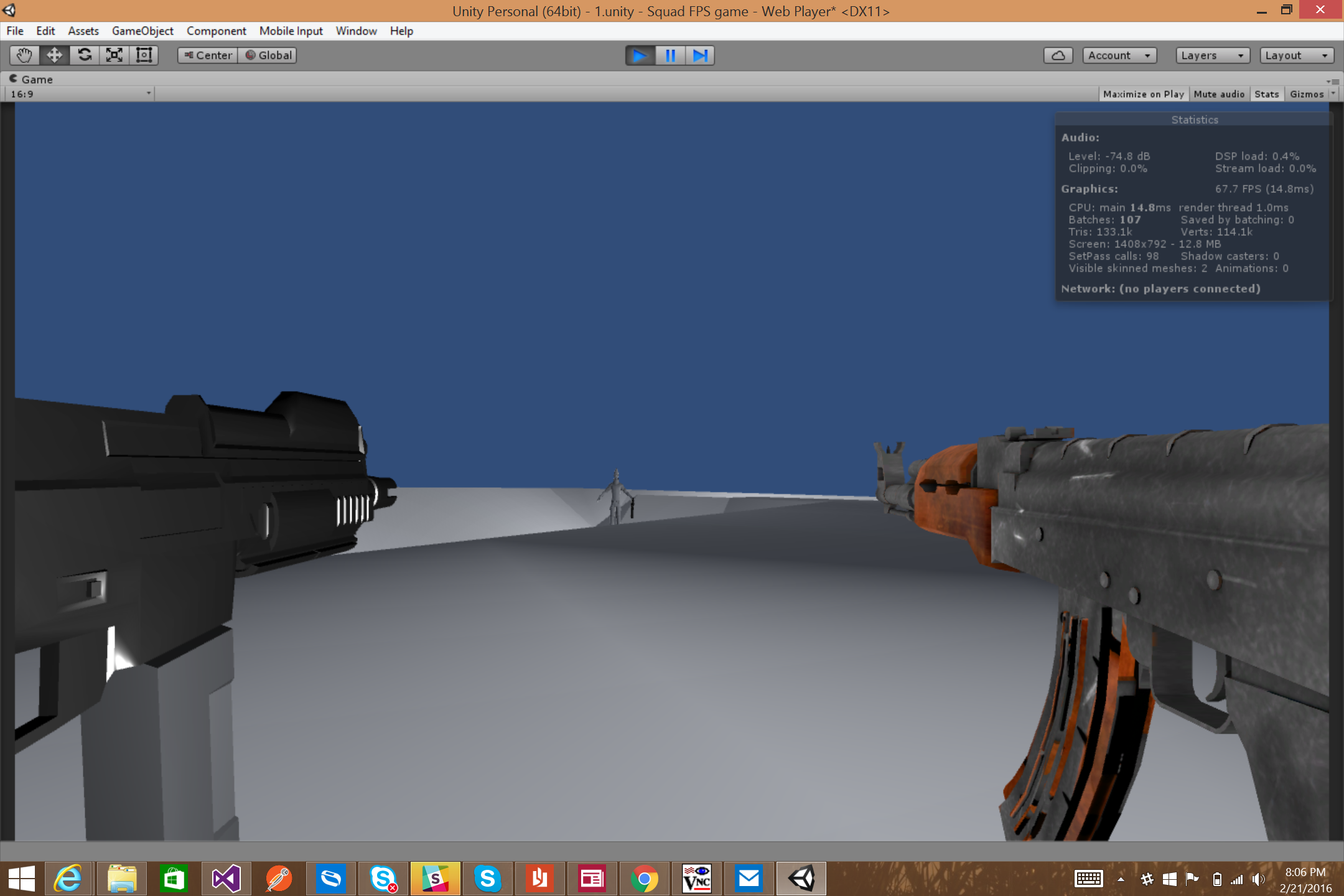Launch Internet Explorer from taskbar

click(68, 879)
